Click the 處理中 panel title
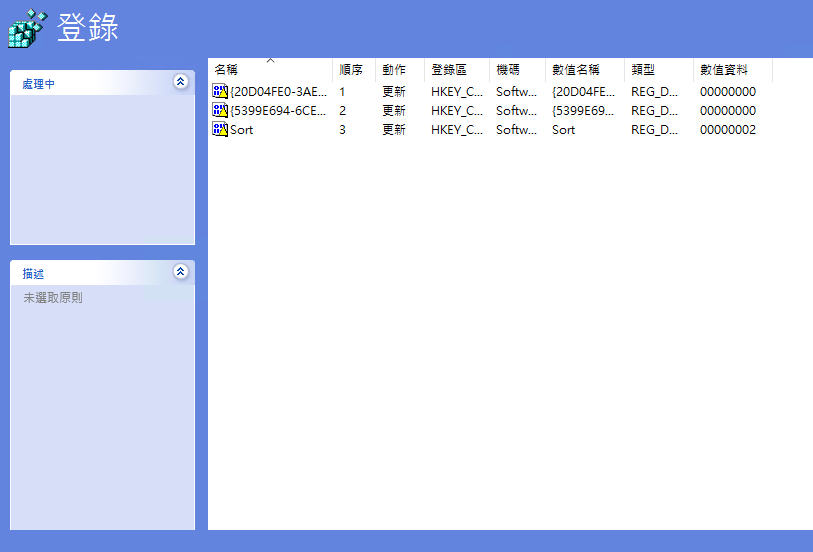The height and width of the screenshot is (552, 813). point(39,84)
